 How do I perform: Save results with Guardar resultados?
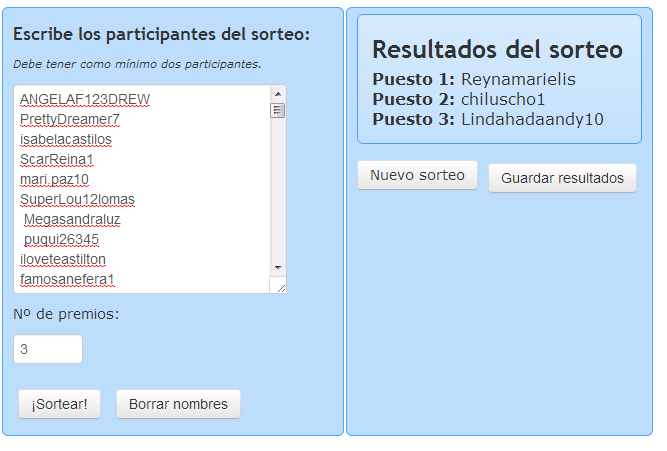pos(562,178)
